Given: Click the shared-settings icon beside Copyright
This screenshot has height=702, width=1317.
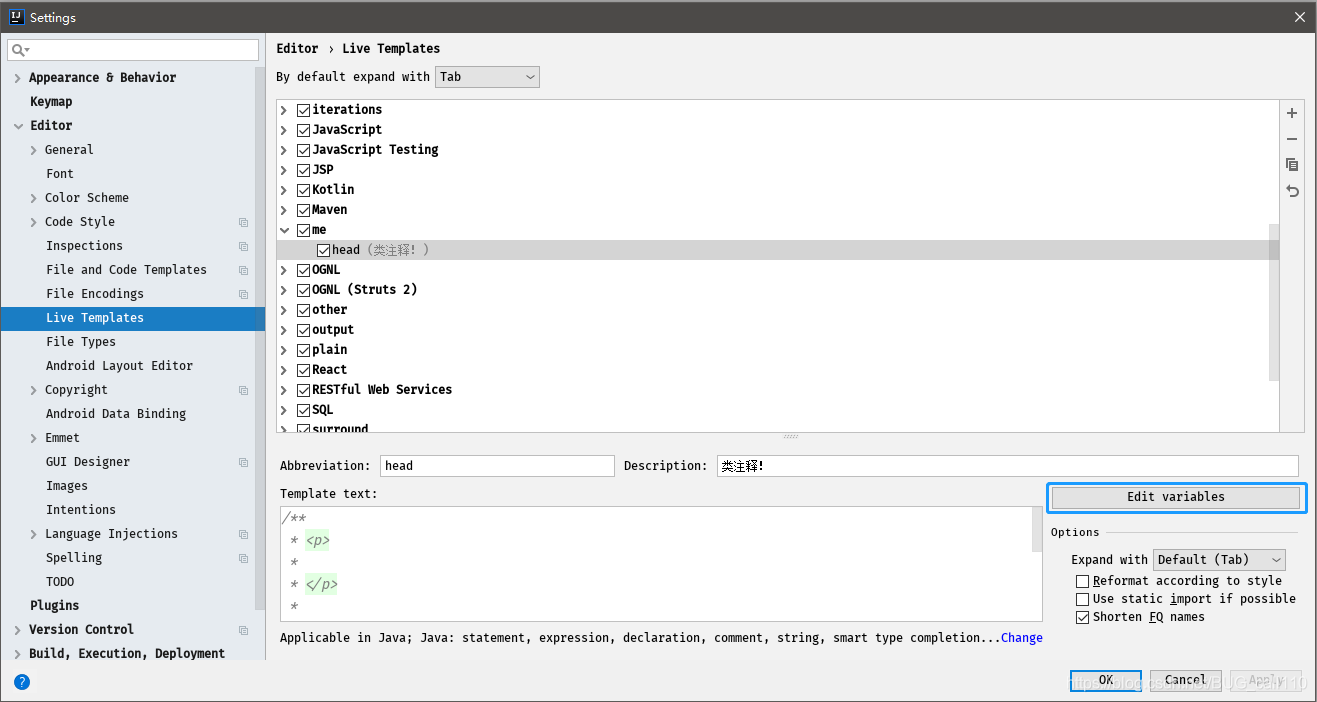Looking at the screenshot, I should [242, 389].
